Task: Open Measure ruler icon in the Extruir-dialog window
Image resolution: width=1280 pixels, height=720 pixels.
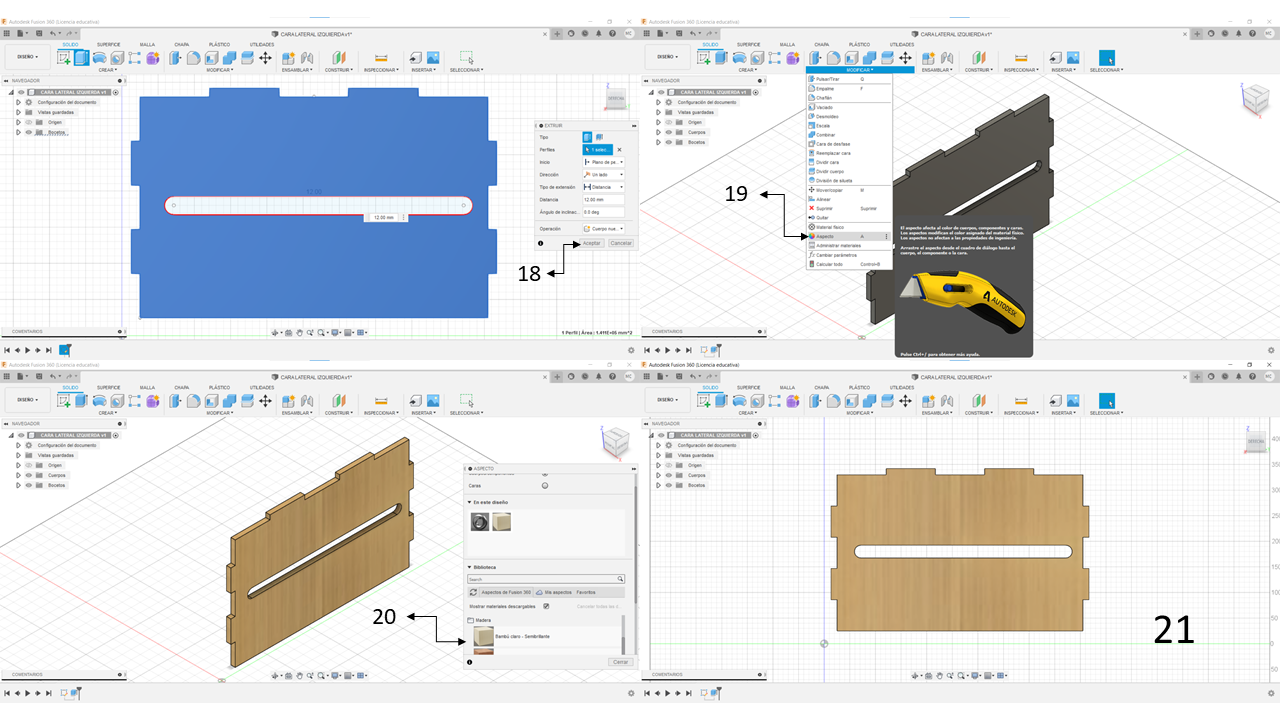Action: (x=381, y=58)
